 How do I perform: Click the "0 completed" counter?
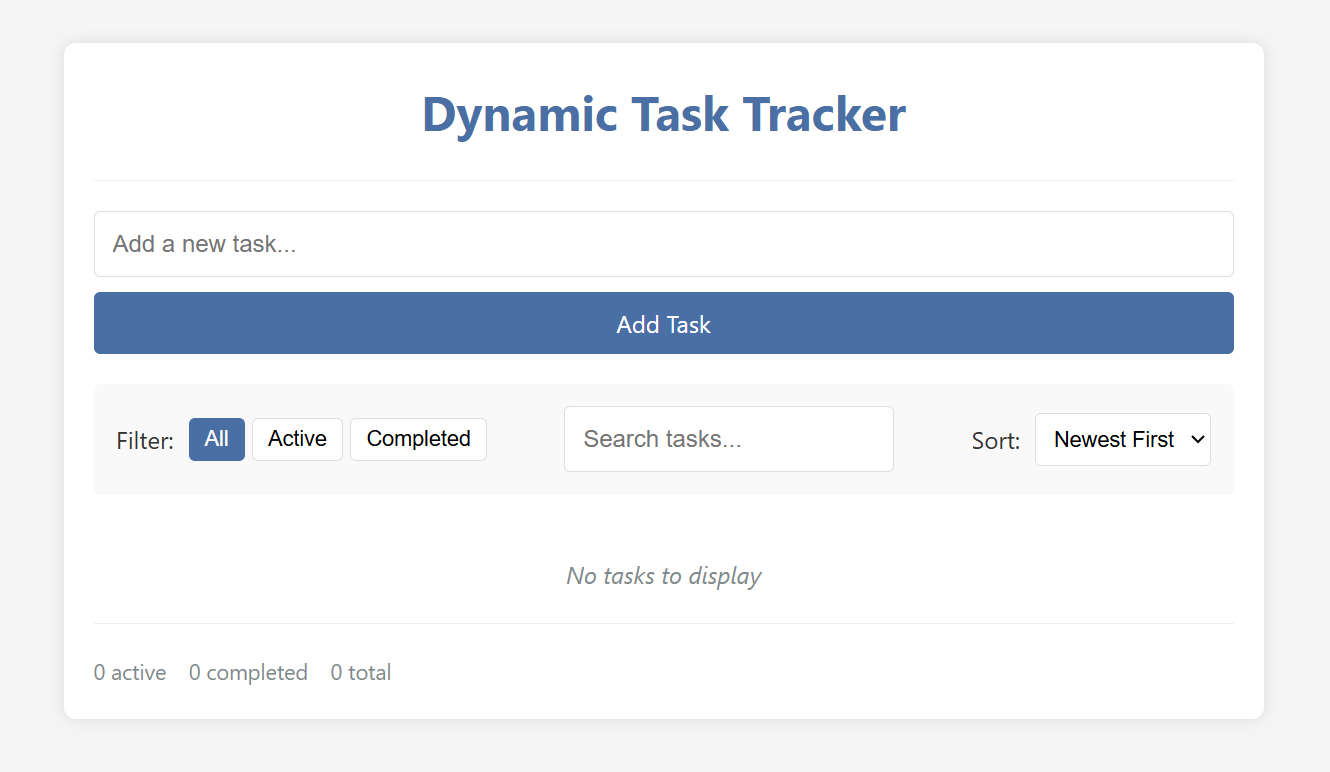[248, 673]
